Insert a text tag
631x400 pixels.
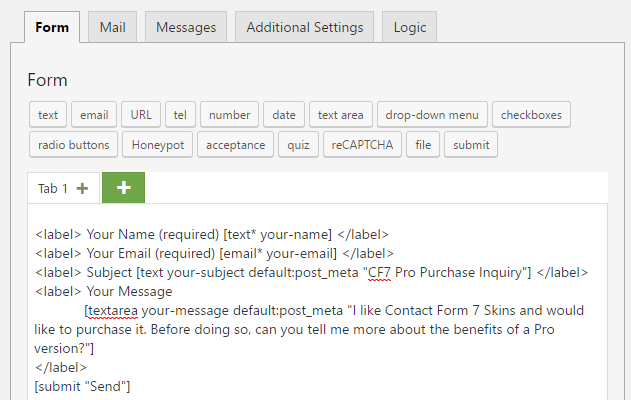point(48,115)
